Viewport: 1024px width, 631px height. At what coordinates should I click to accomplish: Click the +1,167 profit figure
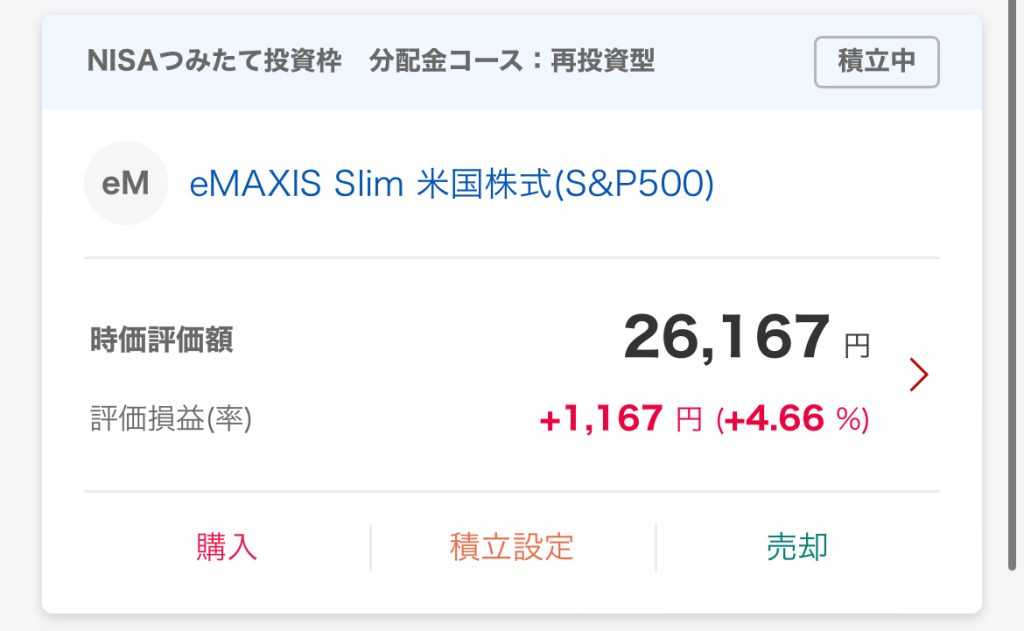tap(601, 420)
